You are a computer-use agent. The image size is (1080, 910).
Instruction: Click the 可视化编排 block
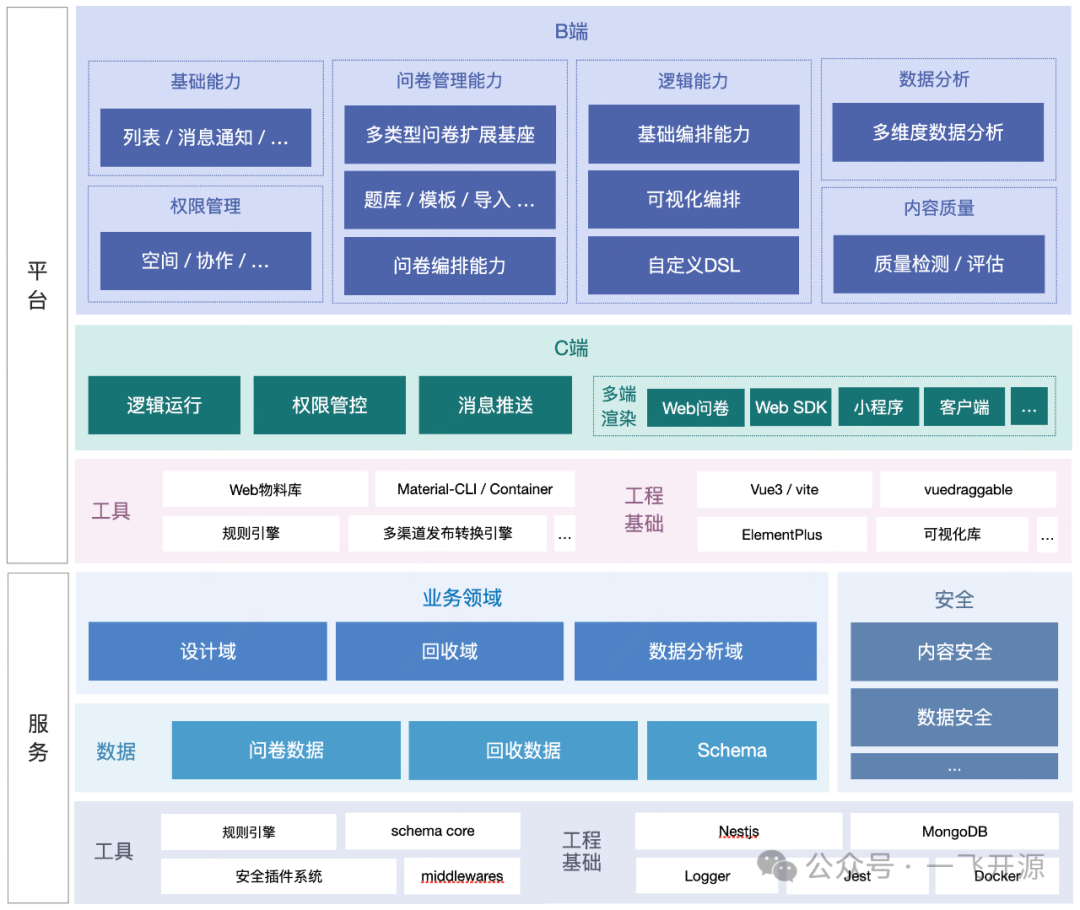coord(694,199)
